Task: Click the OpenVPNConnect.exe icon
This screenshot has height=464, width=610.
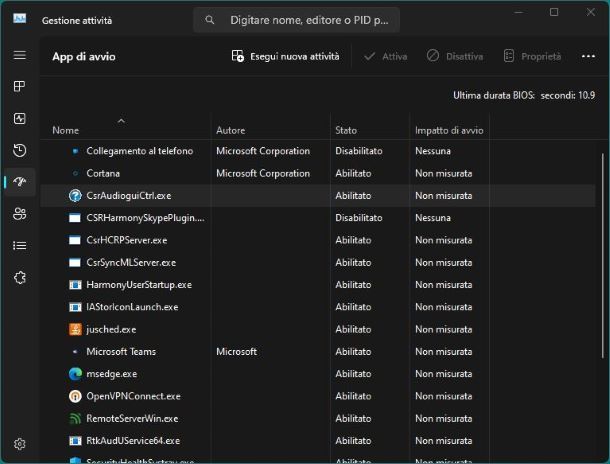Action: pos(75,396)
